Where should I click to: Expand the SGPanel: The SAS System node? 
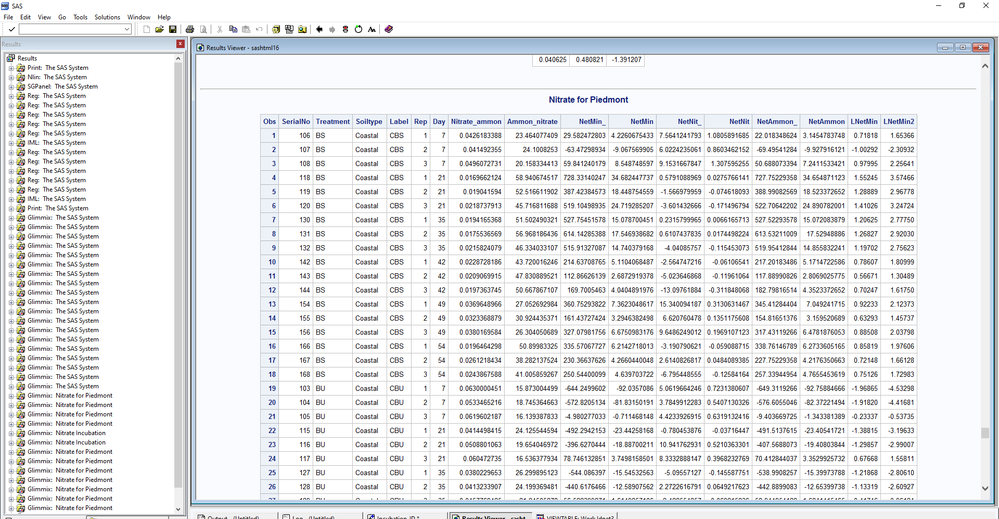pos(12,87)
